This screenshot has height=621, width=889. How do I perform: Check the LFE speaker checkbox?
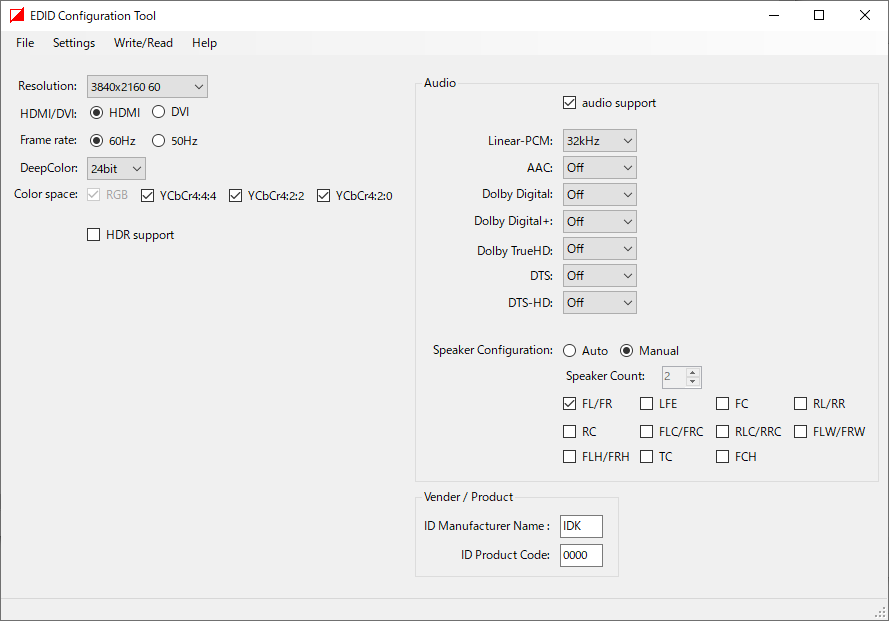[x=647, y=404]
